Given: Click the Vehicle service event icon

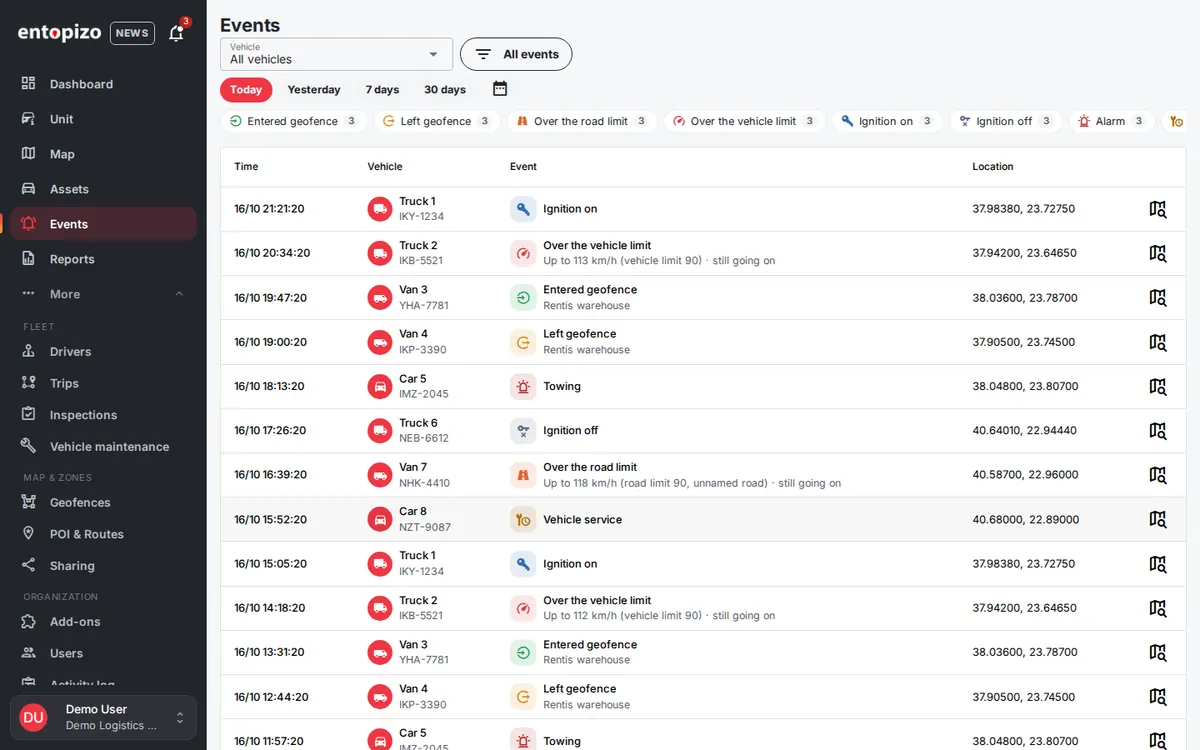Looking at the screenshot, I should [523, 519].
